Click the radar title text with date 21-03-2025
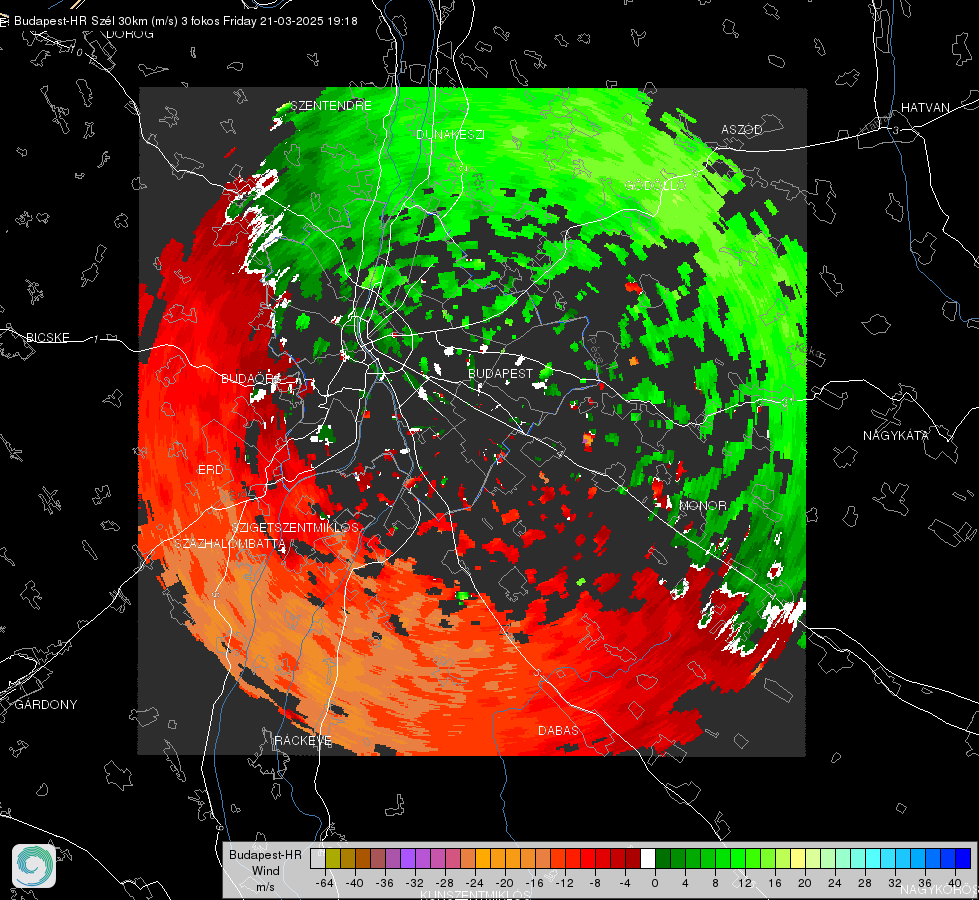 click(185, 21)
